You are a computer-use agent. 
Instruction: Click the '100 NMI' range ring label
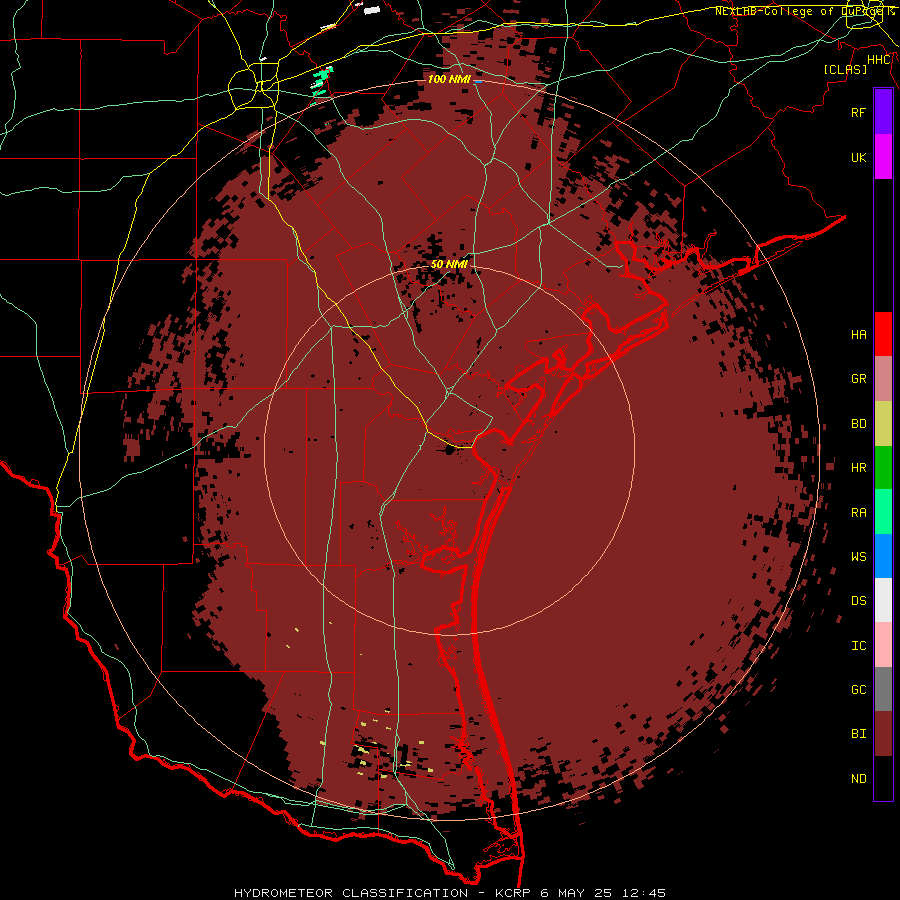[x=449, y=79]
